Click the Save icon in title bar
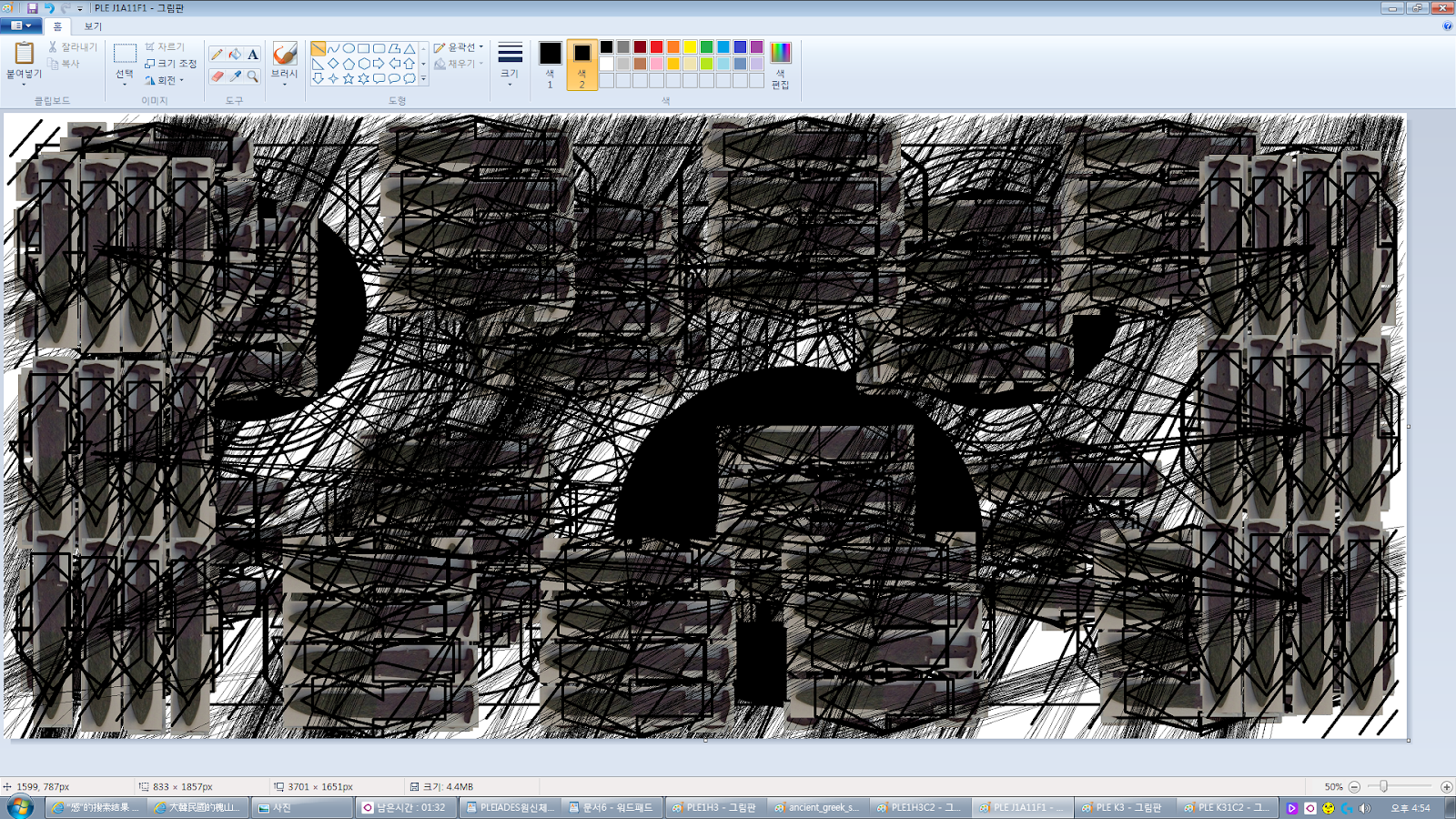The width and height of the screenshot is (1456, 819). click(x=32, y=8)
